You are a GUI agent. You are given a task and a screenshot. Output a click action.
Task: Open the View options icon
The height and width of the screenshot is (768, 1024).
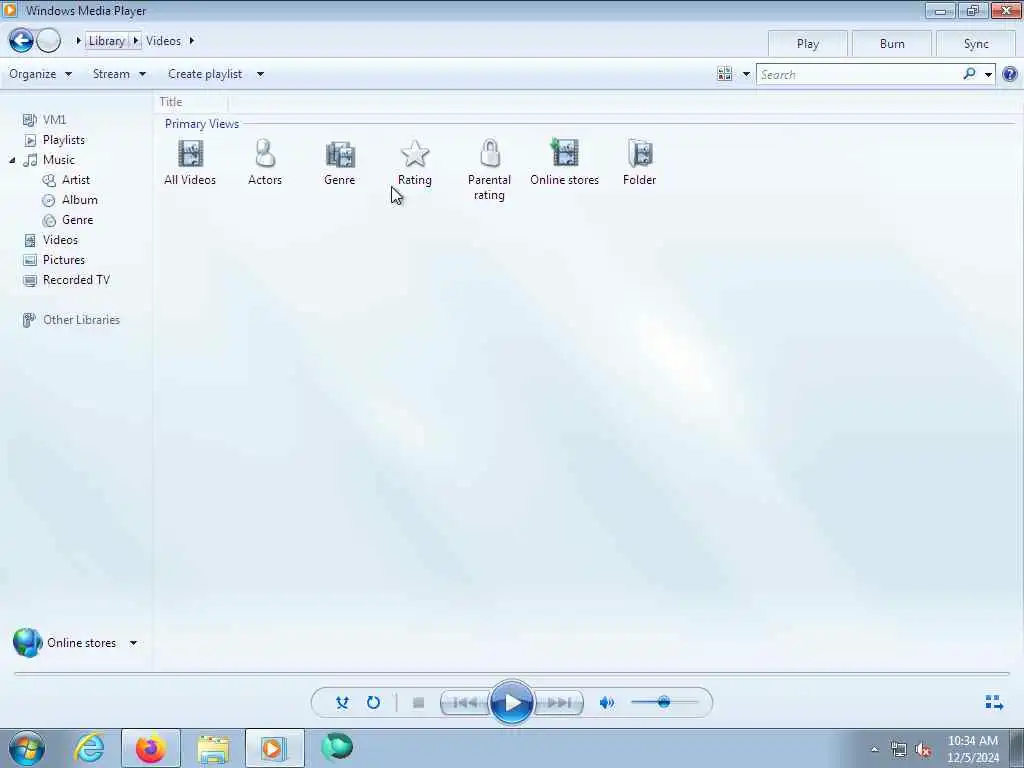pyautogui.click(x=724, y=74)
